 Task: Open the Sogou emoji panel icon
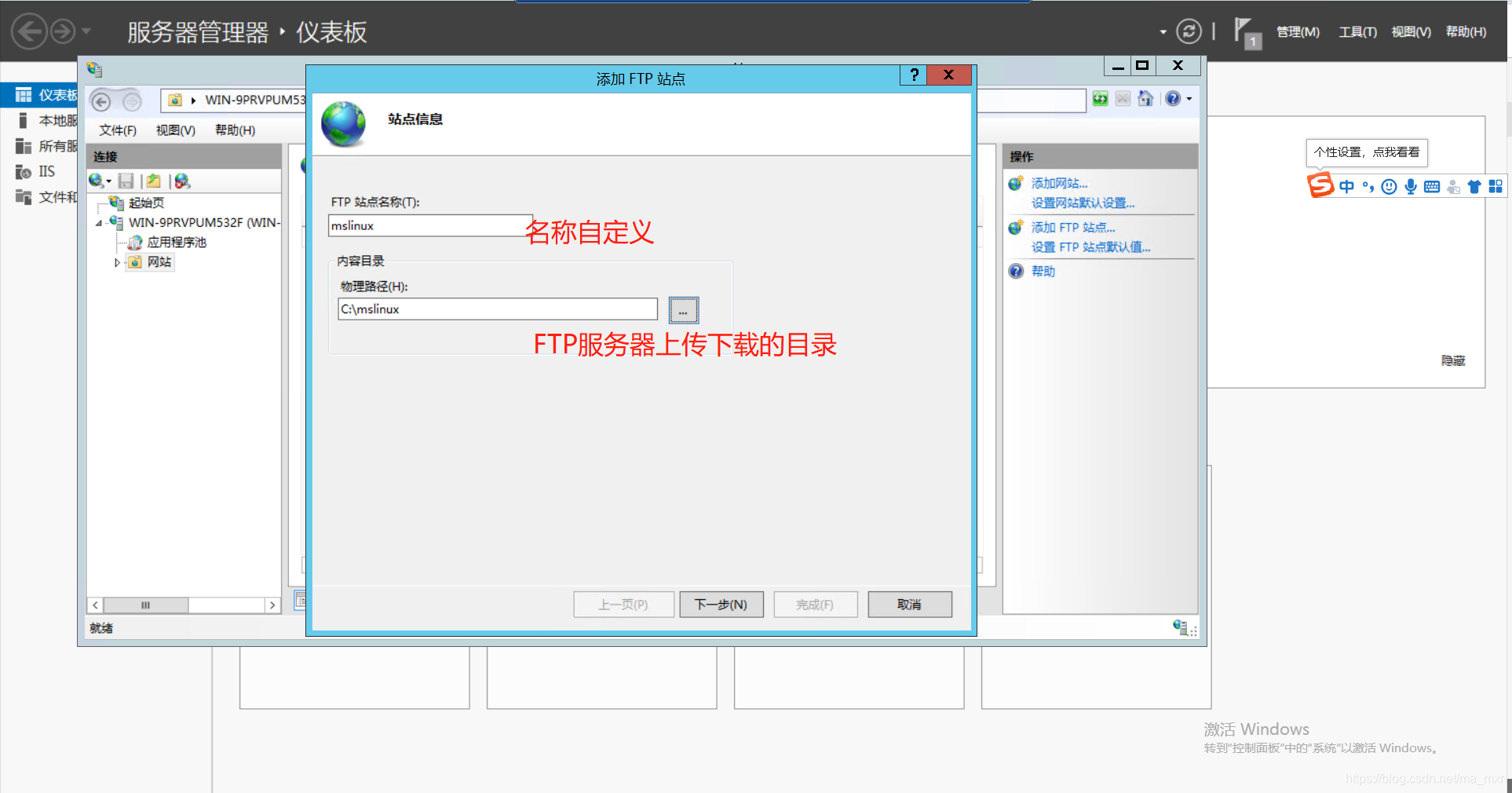tap(1389, 187)
